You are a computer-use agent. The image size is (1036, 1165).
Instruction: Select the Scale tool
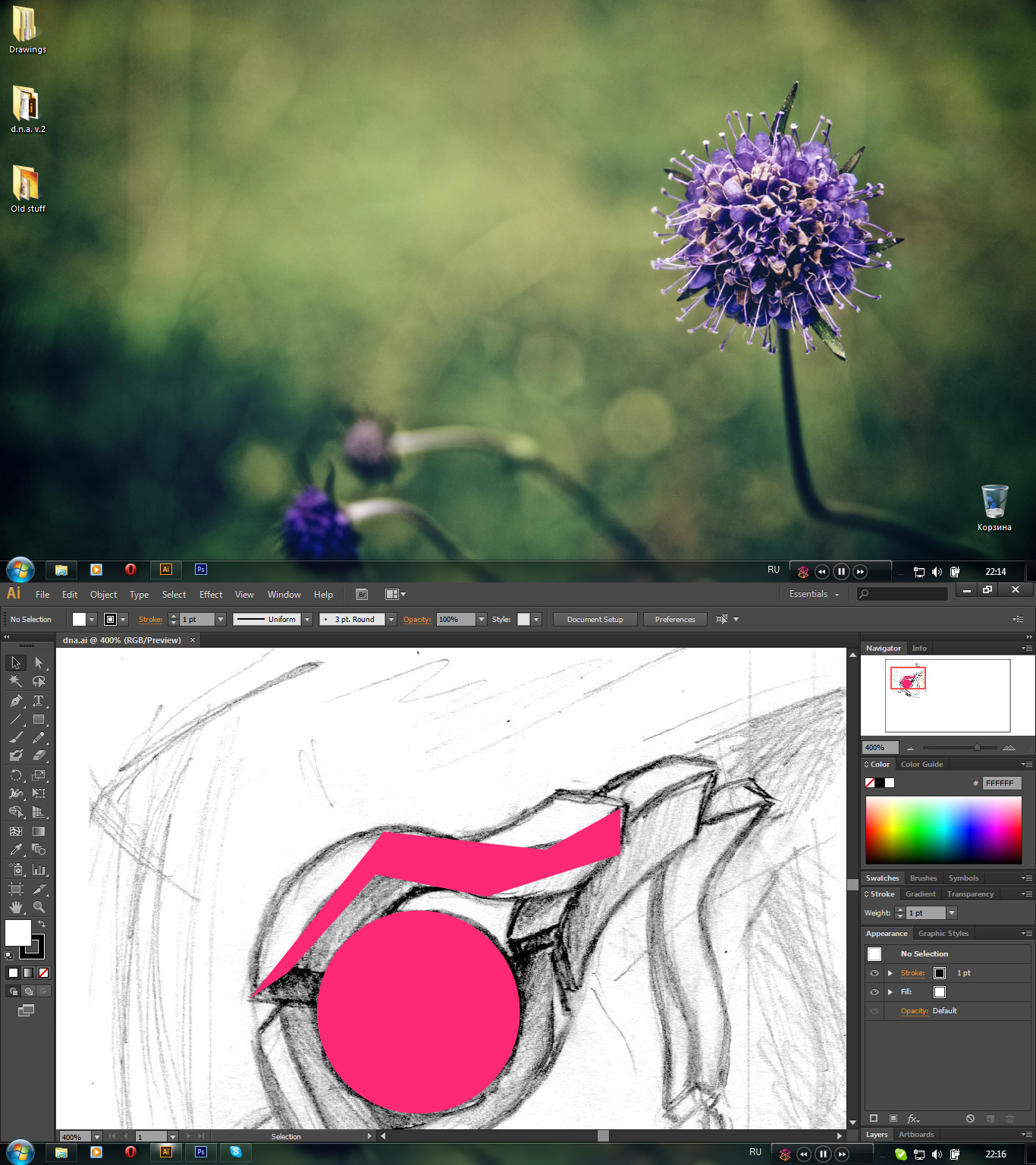[x=38, y=775]
